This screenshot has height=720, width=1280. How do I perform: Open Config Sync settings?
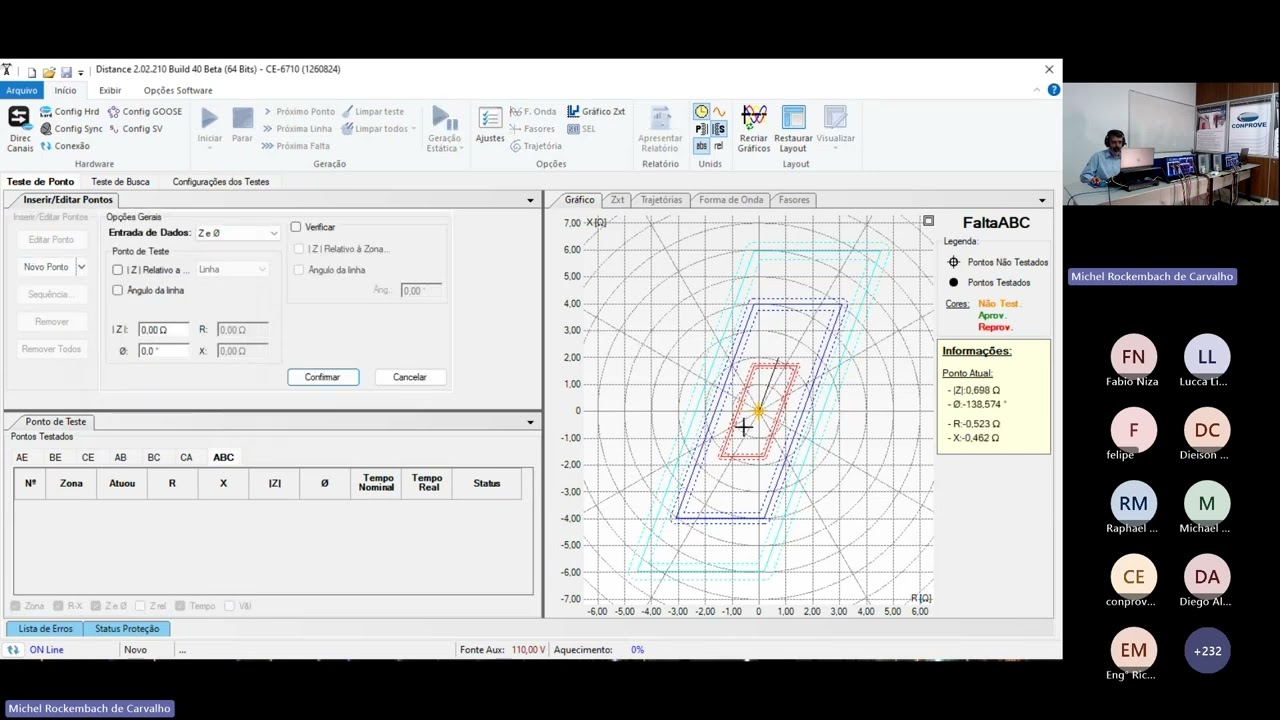coord(71,129)
